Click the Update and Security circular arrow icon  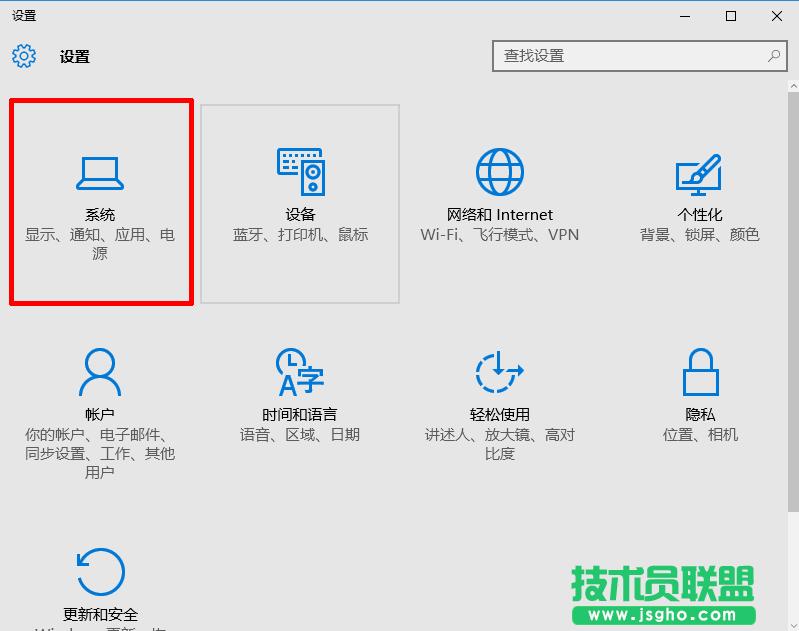click(100, 572)
